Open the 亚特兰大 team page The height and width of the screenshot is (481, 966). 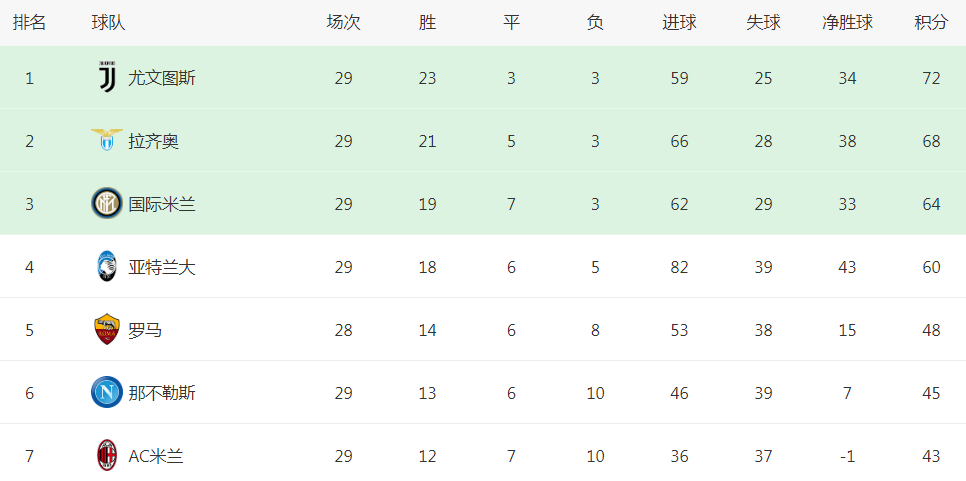tap(162, 267)
